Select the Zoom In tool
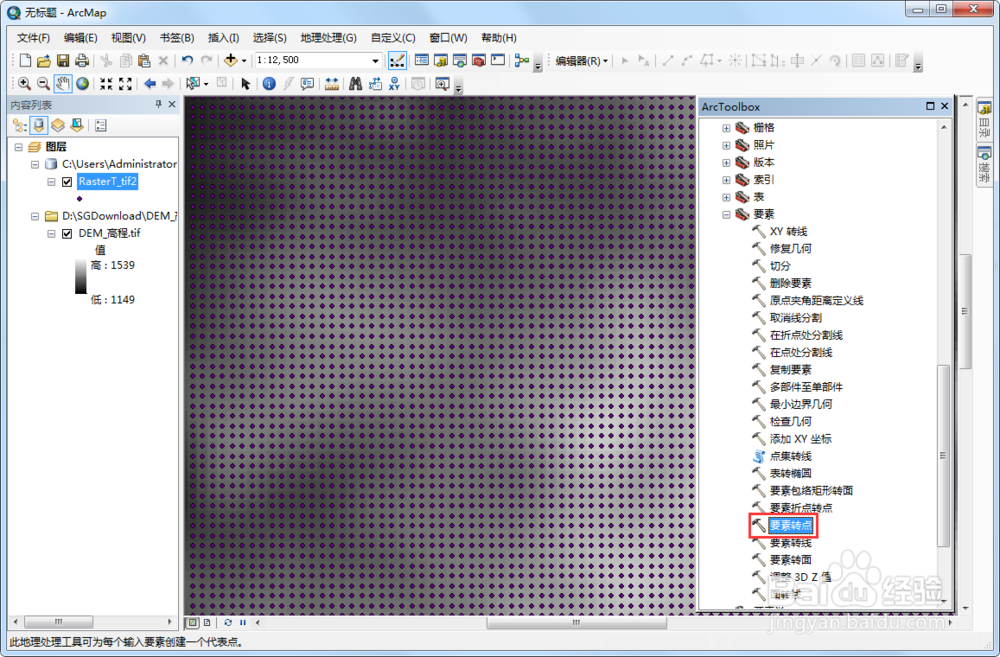The height and width of the screenshot is (657, 1000). point(24,84)
